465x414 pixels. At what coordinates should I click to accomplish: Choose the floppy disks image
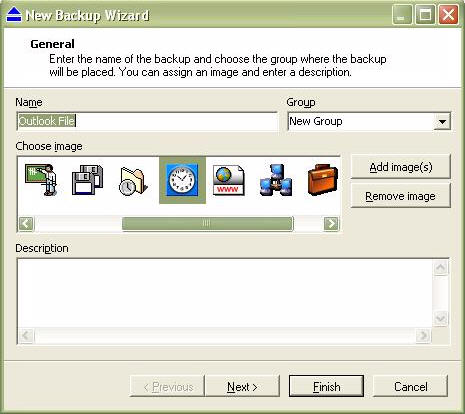click(x=88, y=180)
